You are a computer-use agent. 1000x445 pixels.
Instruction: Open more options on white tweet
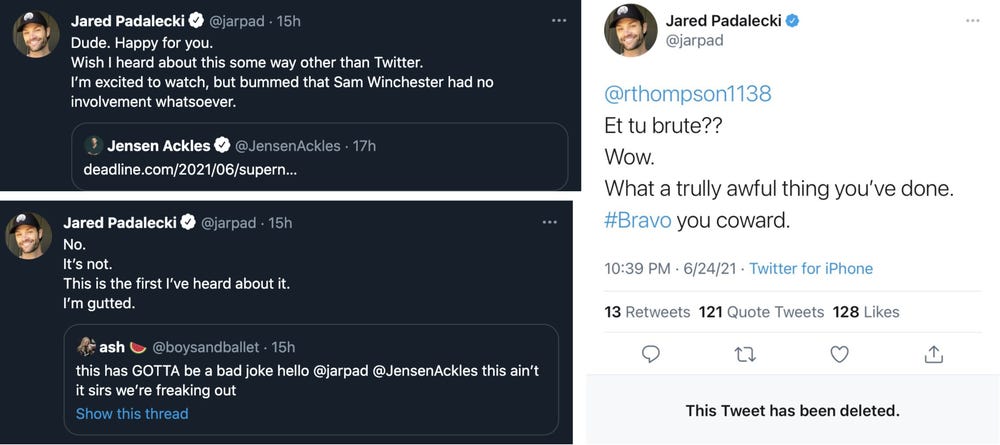pyautogui.click(x=973, y=20)
